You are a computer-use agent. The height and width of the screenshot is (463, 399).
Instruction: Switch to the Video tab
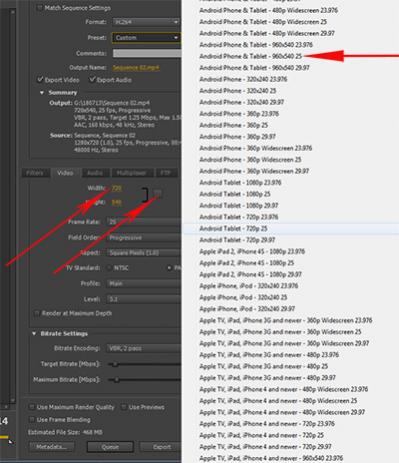coord(65,173)
